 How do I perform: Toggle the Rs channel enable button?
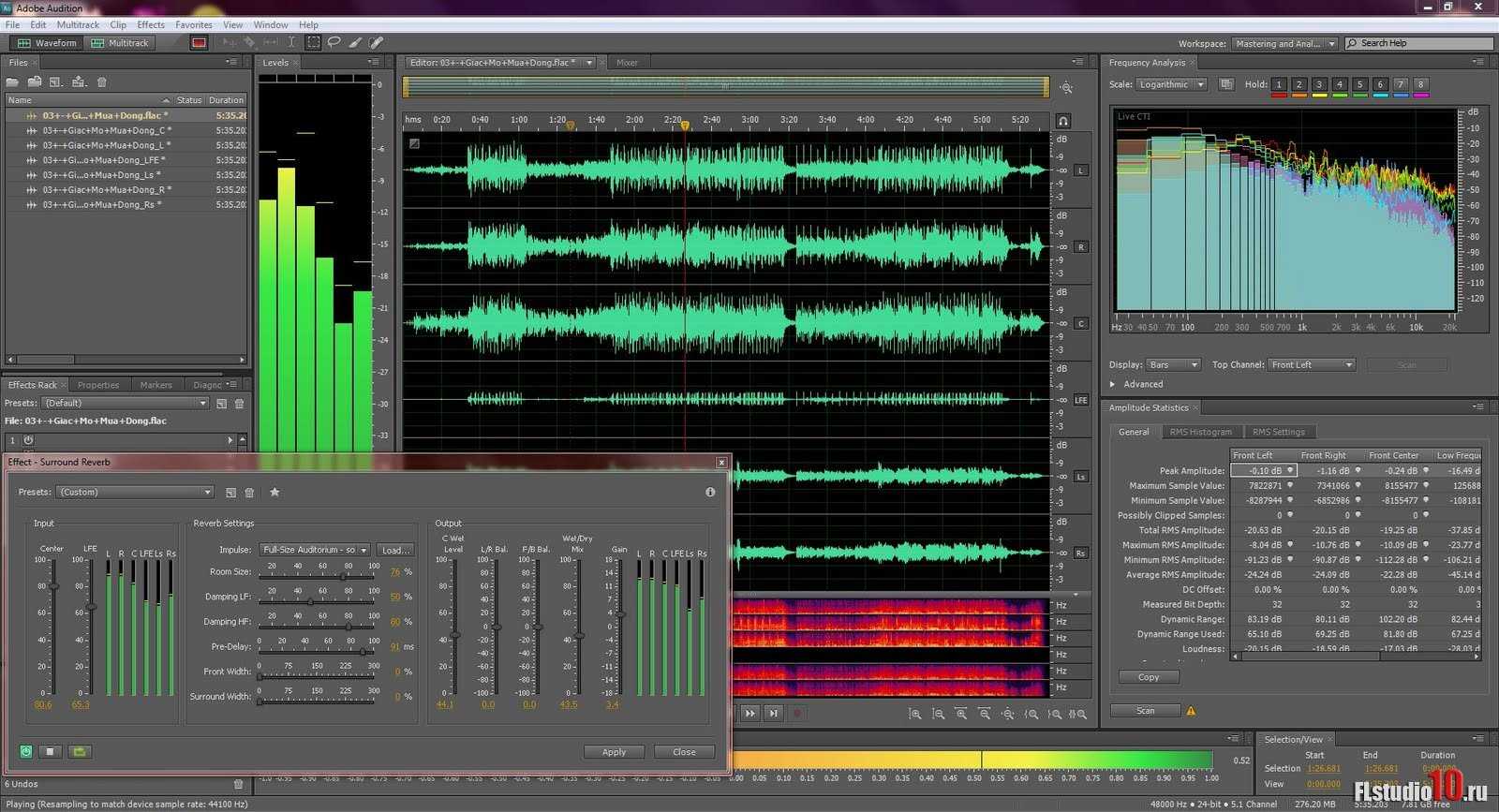pos(1080,554)
